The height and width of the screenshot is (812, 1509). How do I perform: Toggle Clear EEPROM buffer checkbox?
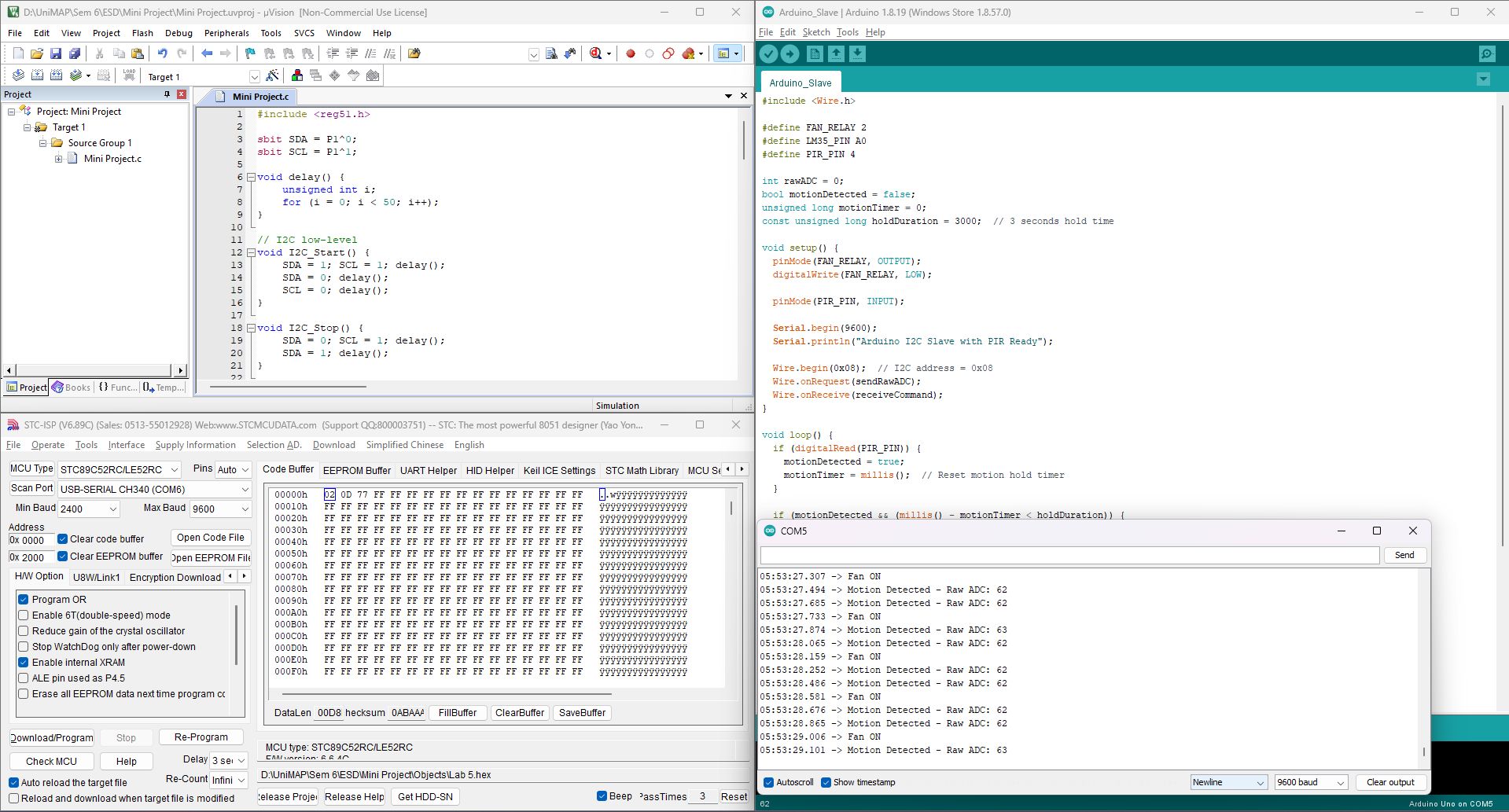click(x=63, y=557)
